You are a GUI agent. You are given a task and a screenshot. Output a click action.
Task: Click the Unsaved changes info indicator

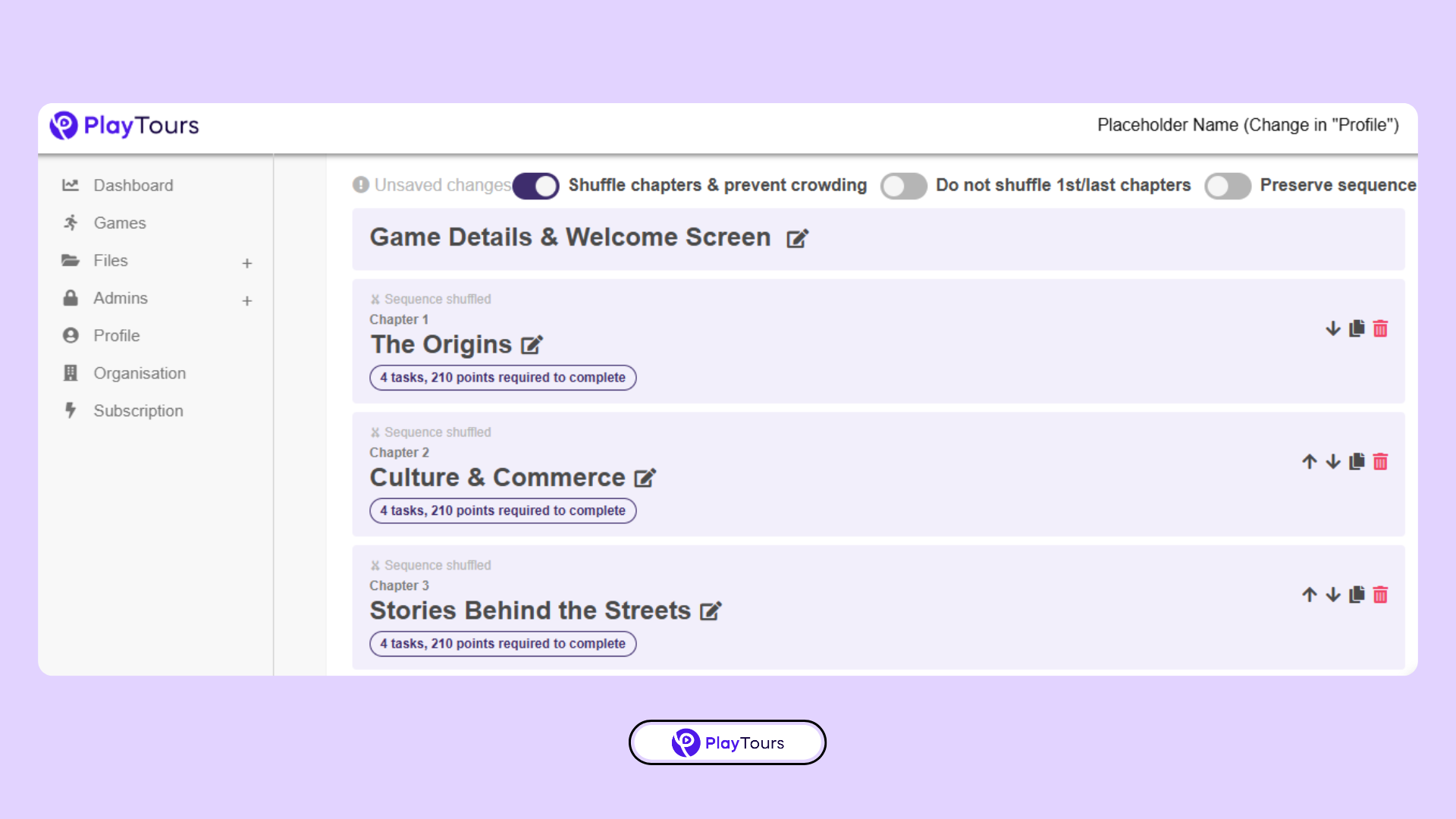(361, 184)
